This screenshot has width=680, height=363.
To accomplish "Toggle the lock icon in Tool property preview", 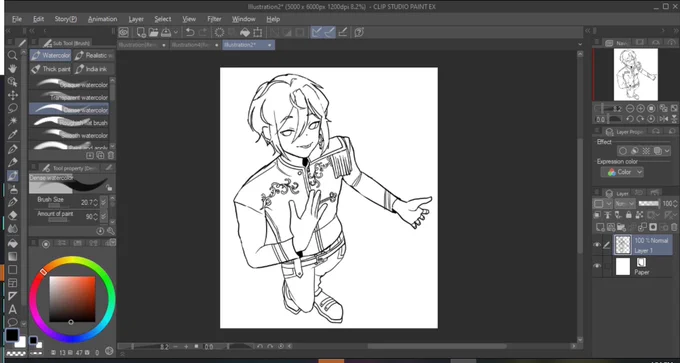I will 109,188.
